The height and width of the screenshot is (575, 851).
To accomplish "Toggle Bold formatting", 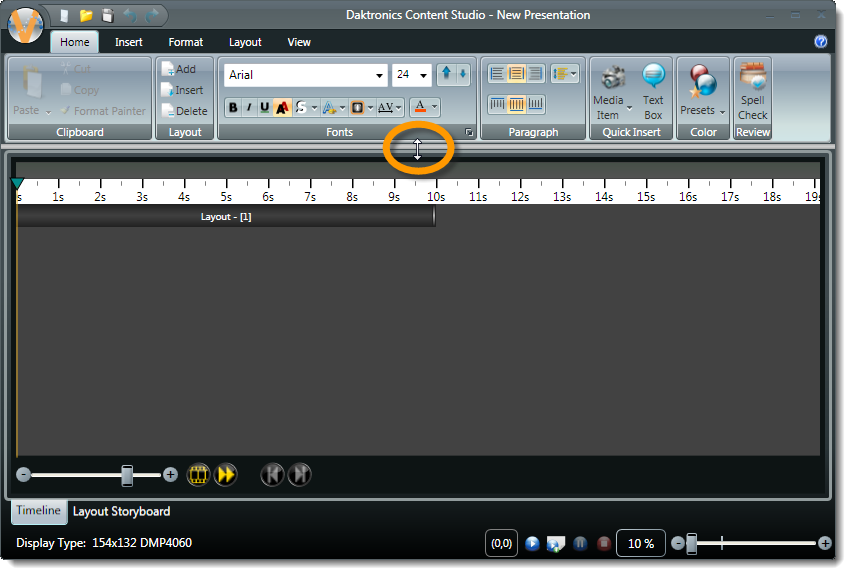I will point(233,108).
